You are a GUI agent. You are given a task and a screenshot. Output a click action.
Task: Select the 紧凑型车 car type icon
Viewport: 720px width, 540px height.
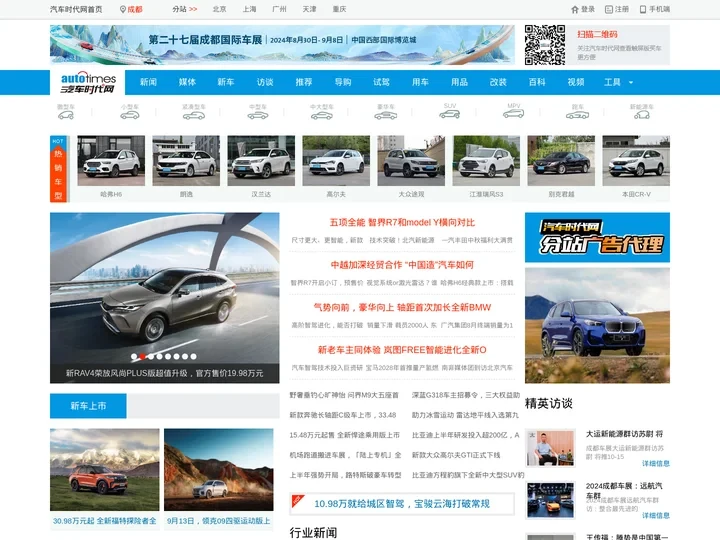click(x=194, y=115)
